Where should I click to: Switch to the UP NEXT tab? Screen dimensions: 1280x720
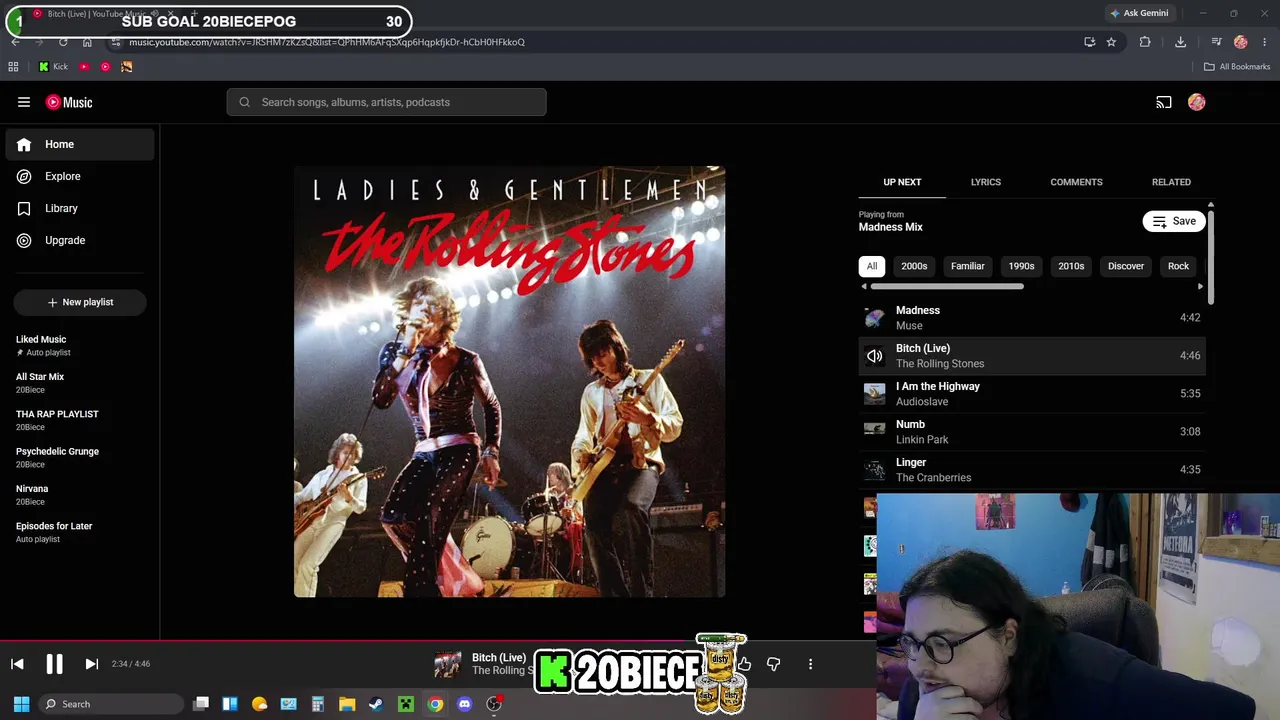pos(902,182)
